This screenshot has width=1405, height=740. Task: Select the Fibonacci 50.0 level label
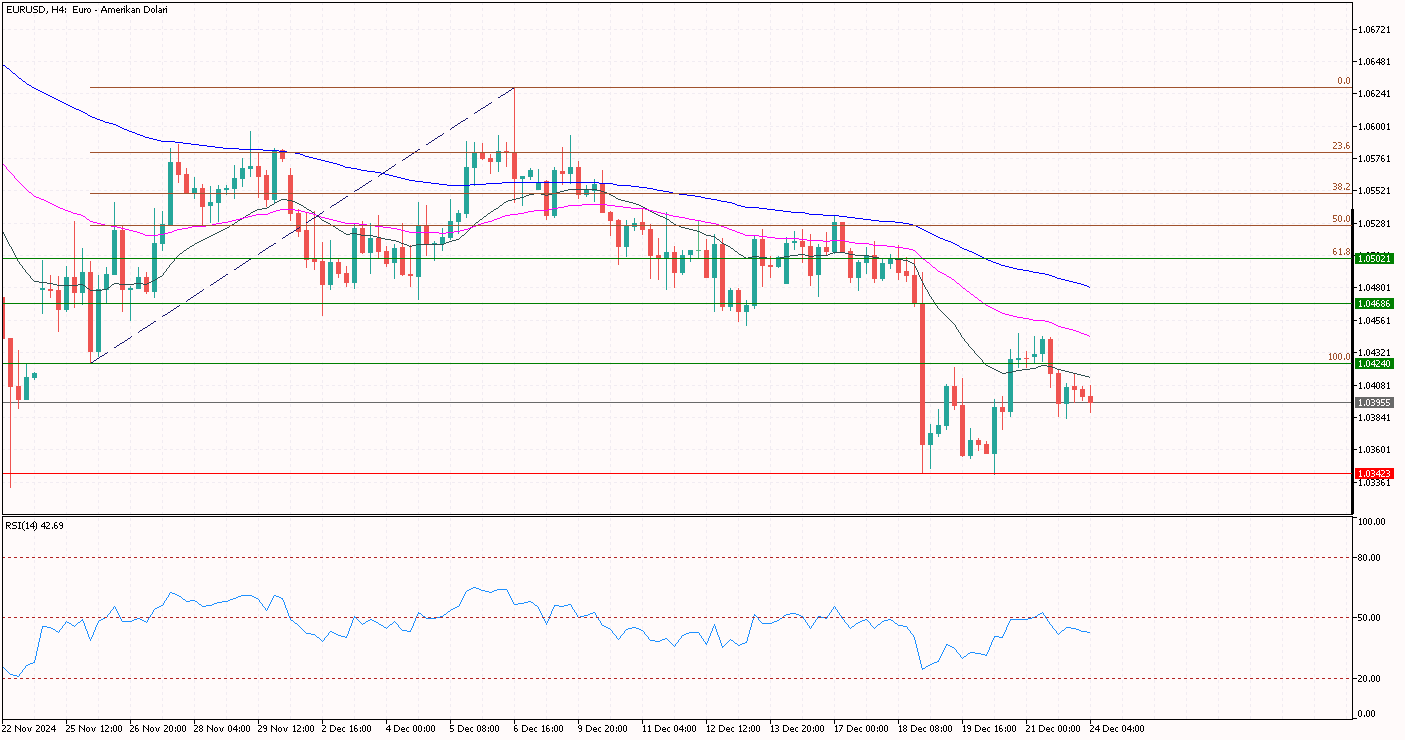[x=1342, y=219]
